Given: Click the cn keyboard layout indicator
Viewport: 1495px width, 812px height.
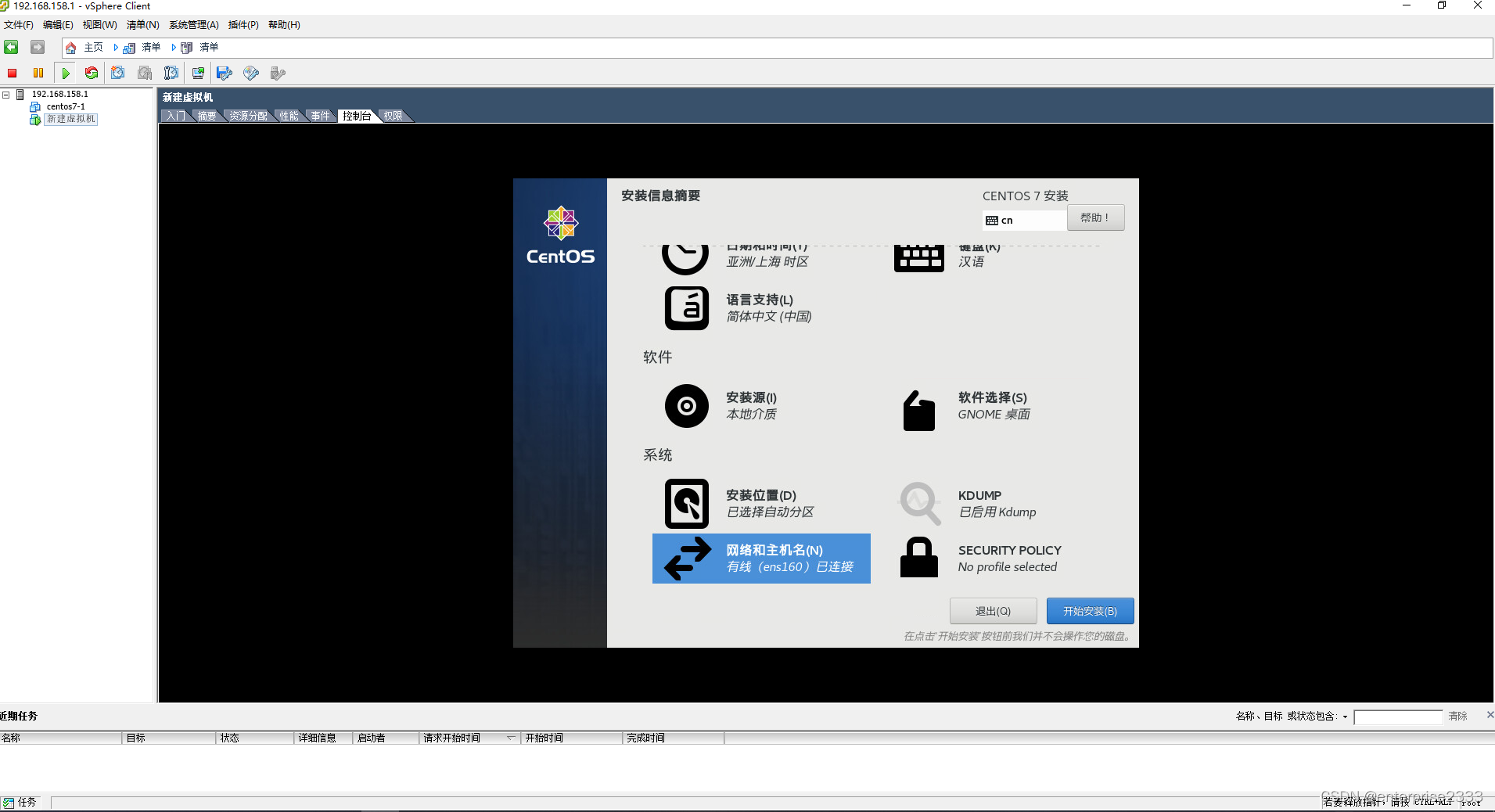Looking at the screenshot, I should coord(1024,221).
